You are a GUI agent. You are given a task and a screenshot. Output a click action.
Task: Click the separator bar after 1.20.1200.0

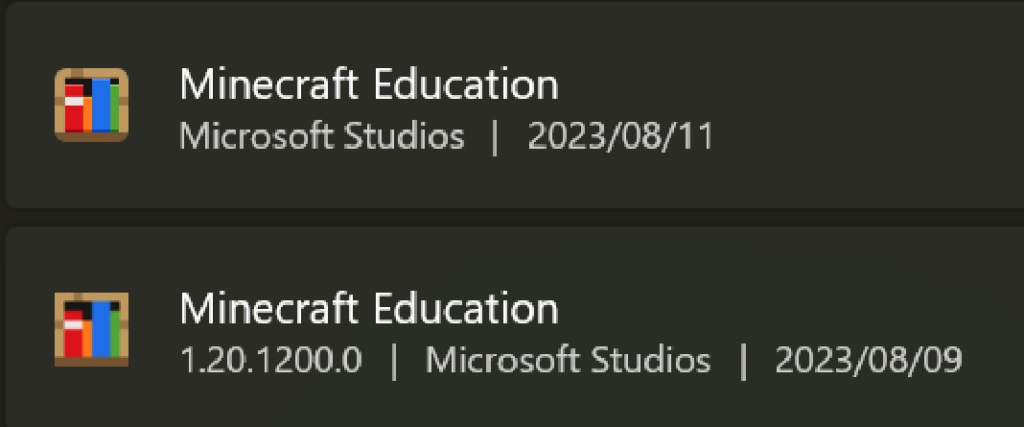coord(394,361)
